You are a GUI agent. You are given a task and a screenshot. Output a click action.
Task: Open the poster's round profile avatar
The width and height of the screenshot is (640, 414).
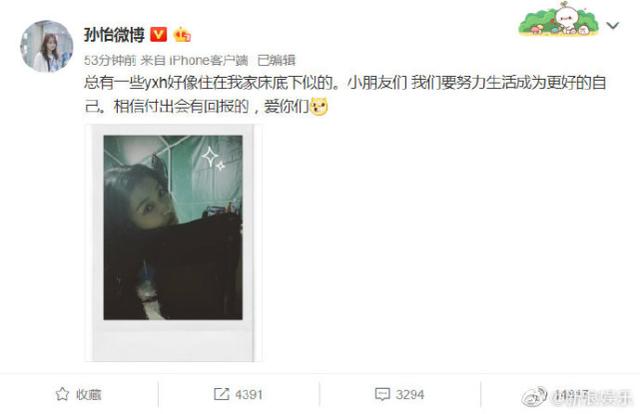click(x=47, y=47)
